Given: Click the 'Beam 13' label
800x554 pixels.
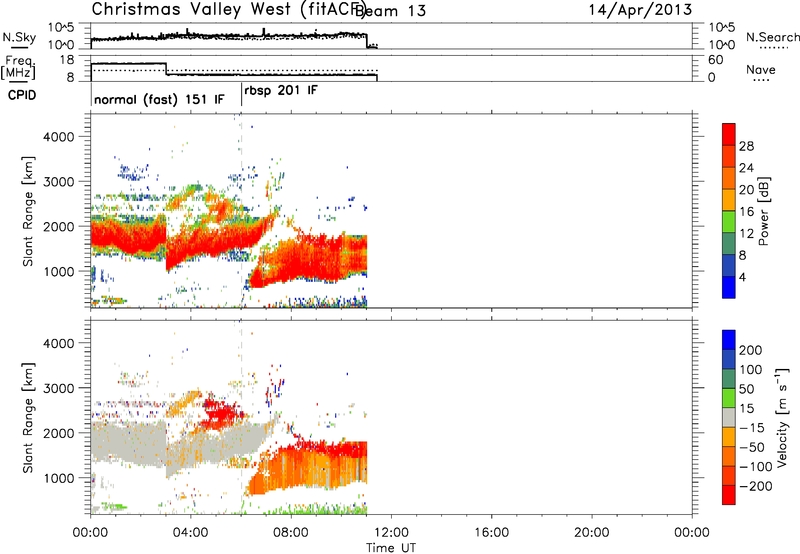Looking at the screenshot, I should click(x=390, y=11).
